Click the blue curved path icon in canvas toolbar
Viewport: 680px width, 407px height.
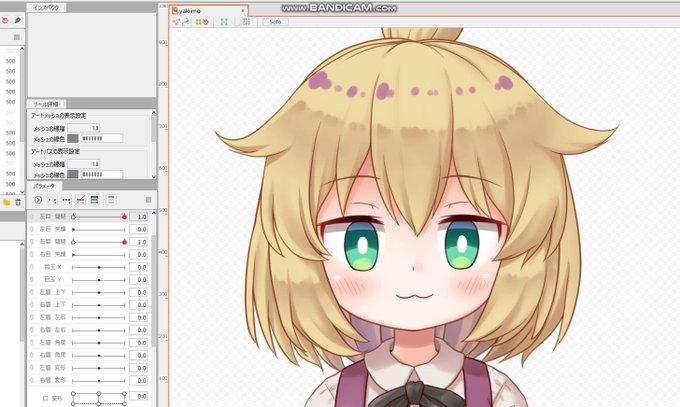click(185, 22)
